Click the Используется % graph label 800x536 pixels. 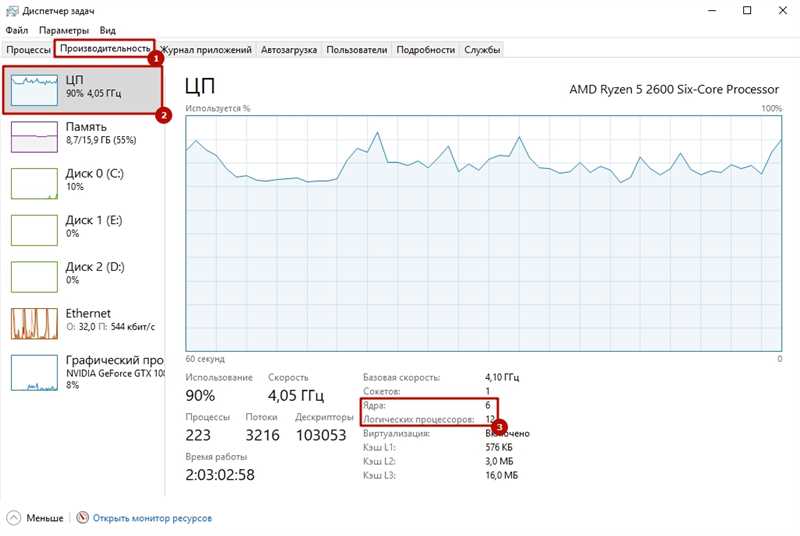[218, 108]
